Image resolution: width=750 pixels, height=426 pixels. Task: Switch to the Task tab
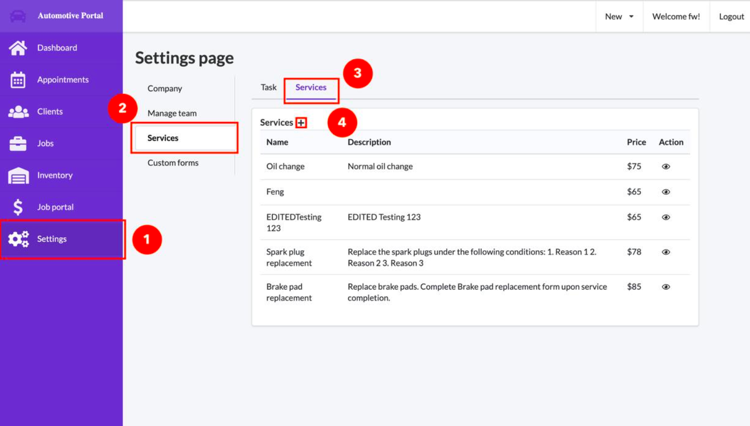(268, 88)
